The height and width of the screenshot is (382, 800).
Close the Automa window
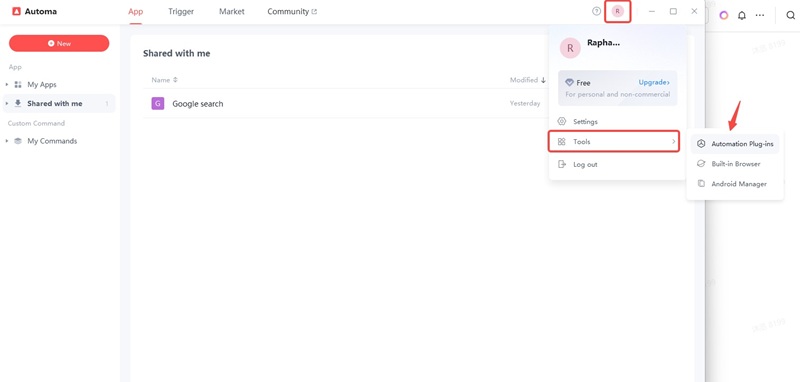(x=694, y=11)
